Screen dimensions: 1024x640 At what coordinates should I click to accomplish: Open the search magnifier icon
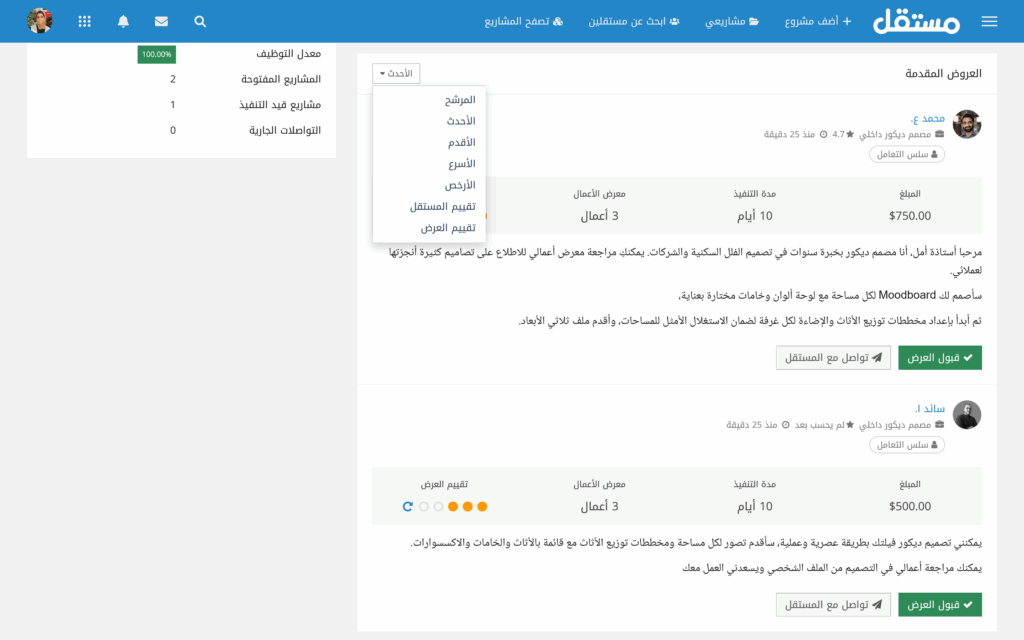pyautogui.click(x=199, y=20)
